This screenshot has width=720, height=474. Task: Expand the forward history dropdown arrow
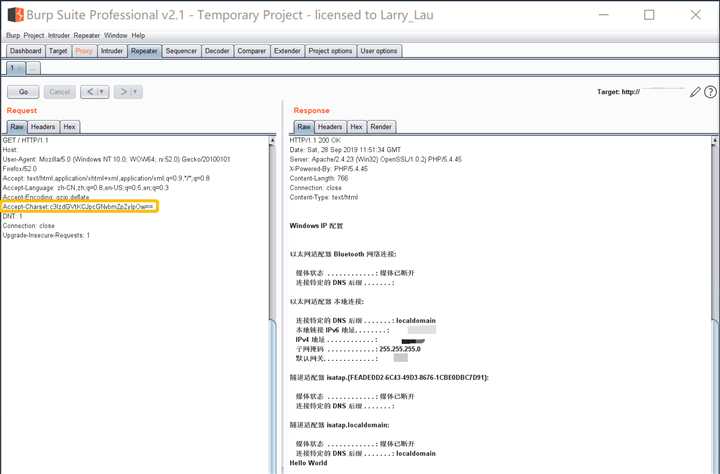tap(136, 92)
